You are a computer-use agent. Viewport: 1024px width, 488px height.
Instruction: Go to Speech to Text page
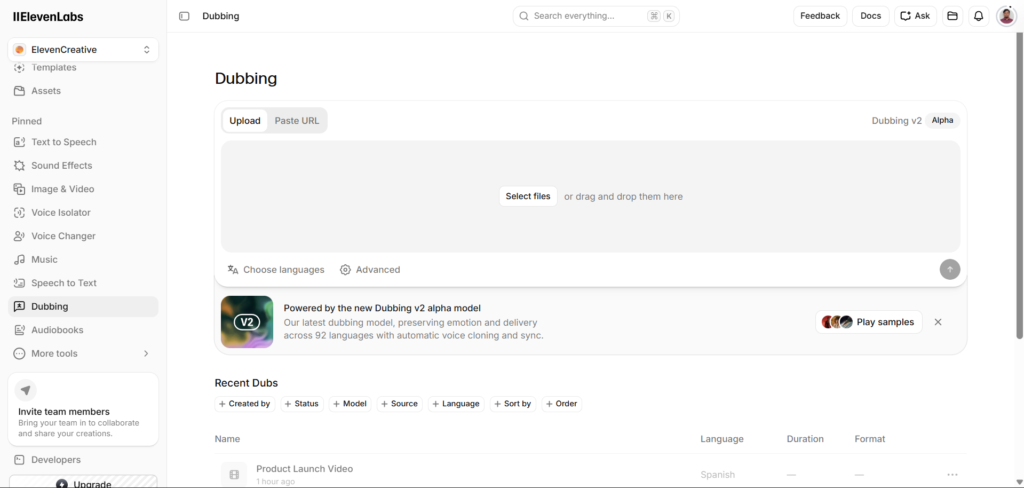coord(83,283)
